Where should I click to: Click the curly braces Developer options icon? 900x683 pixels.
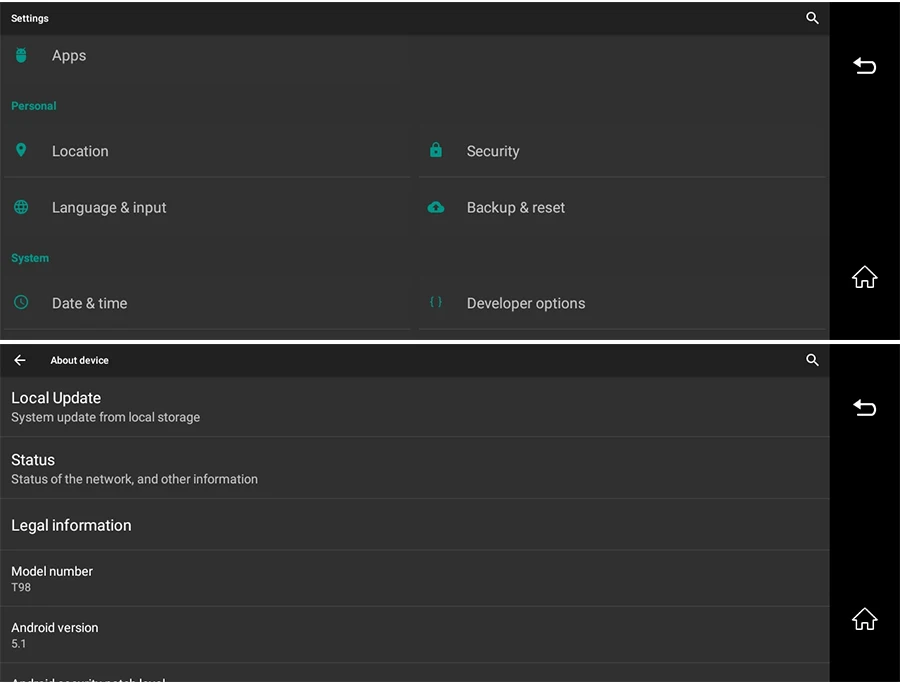point(436,302)
